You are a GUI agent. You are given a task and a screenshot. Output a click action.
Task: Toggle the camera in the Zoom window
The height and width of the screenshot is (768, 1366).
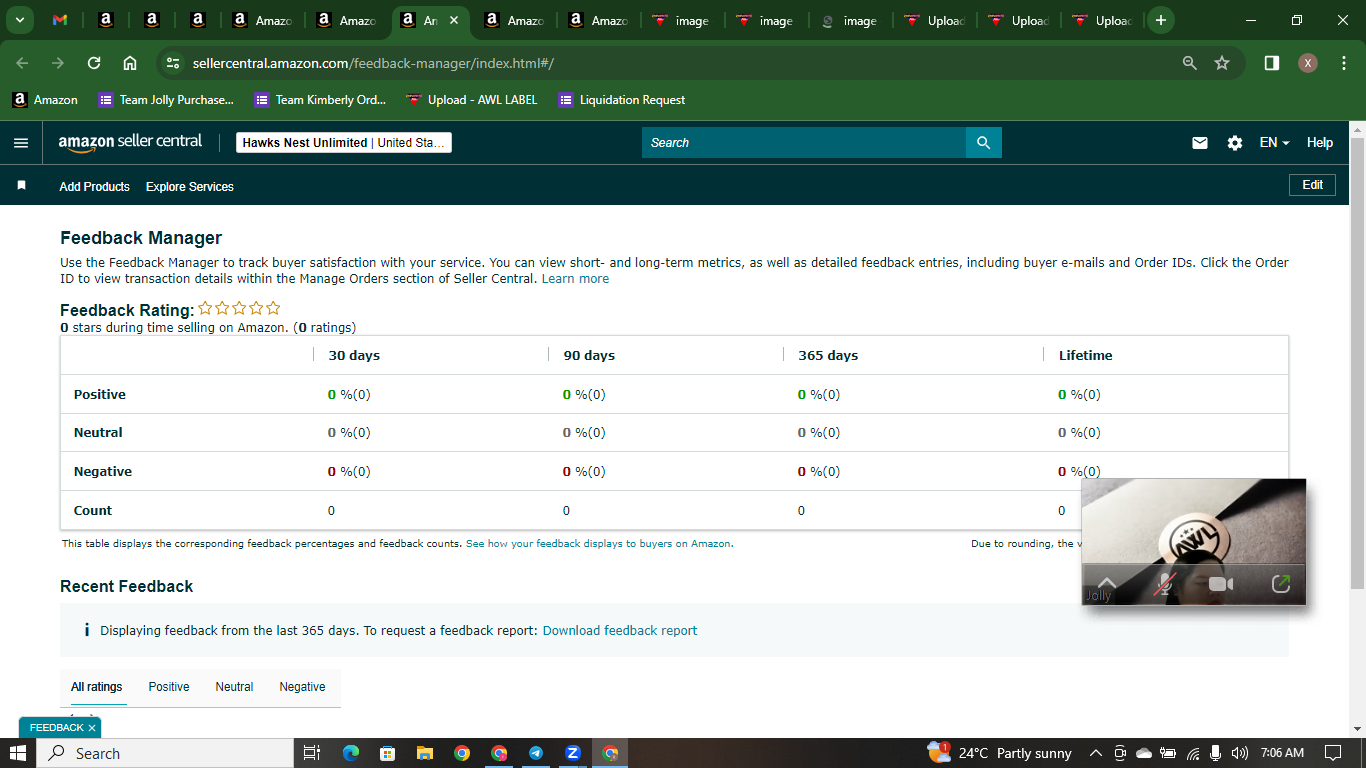coord(1221,584)
